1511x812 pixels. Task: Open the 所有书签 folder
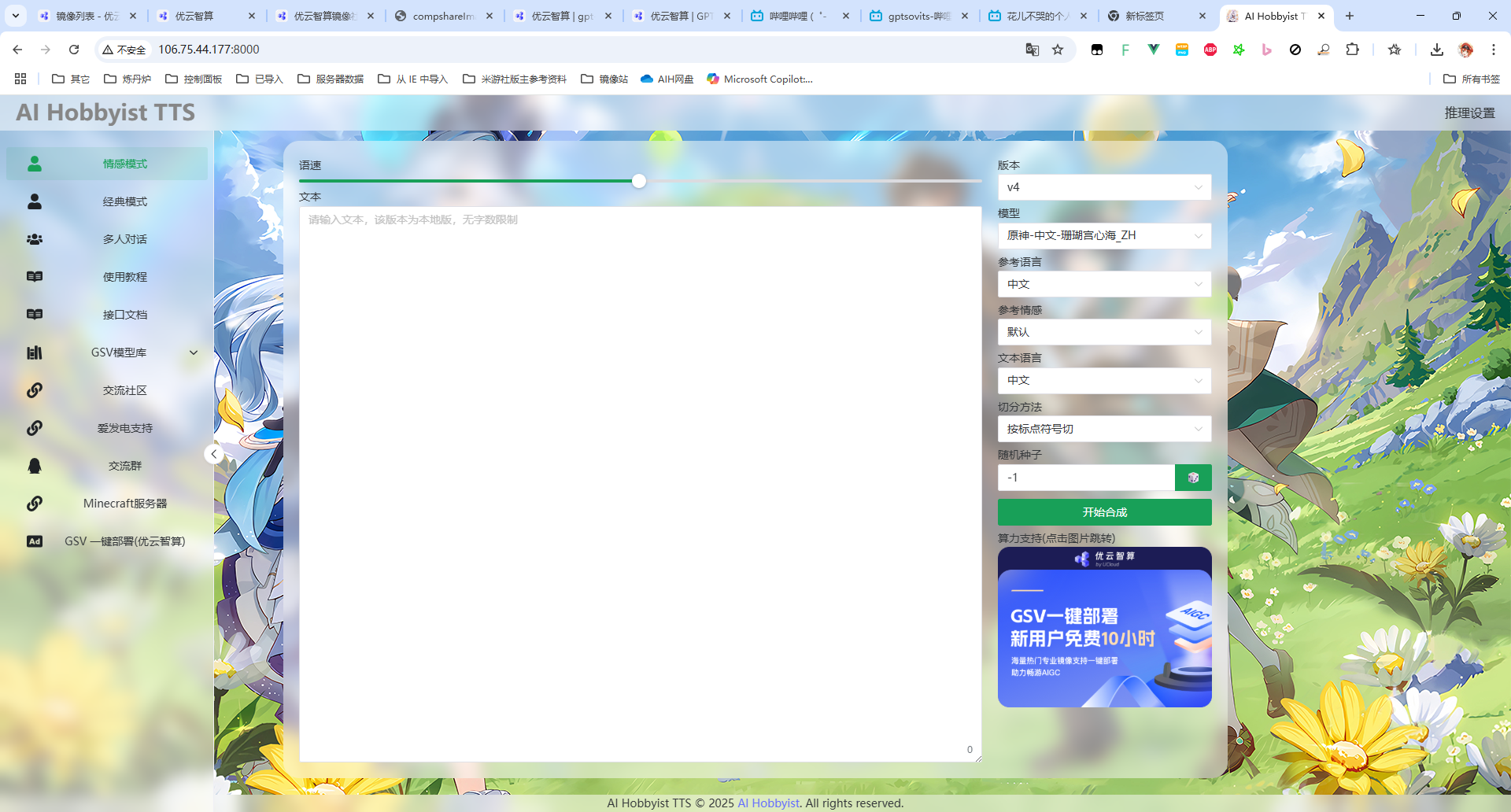[1472, 79]
